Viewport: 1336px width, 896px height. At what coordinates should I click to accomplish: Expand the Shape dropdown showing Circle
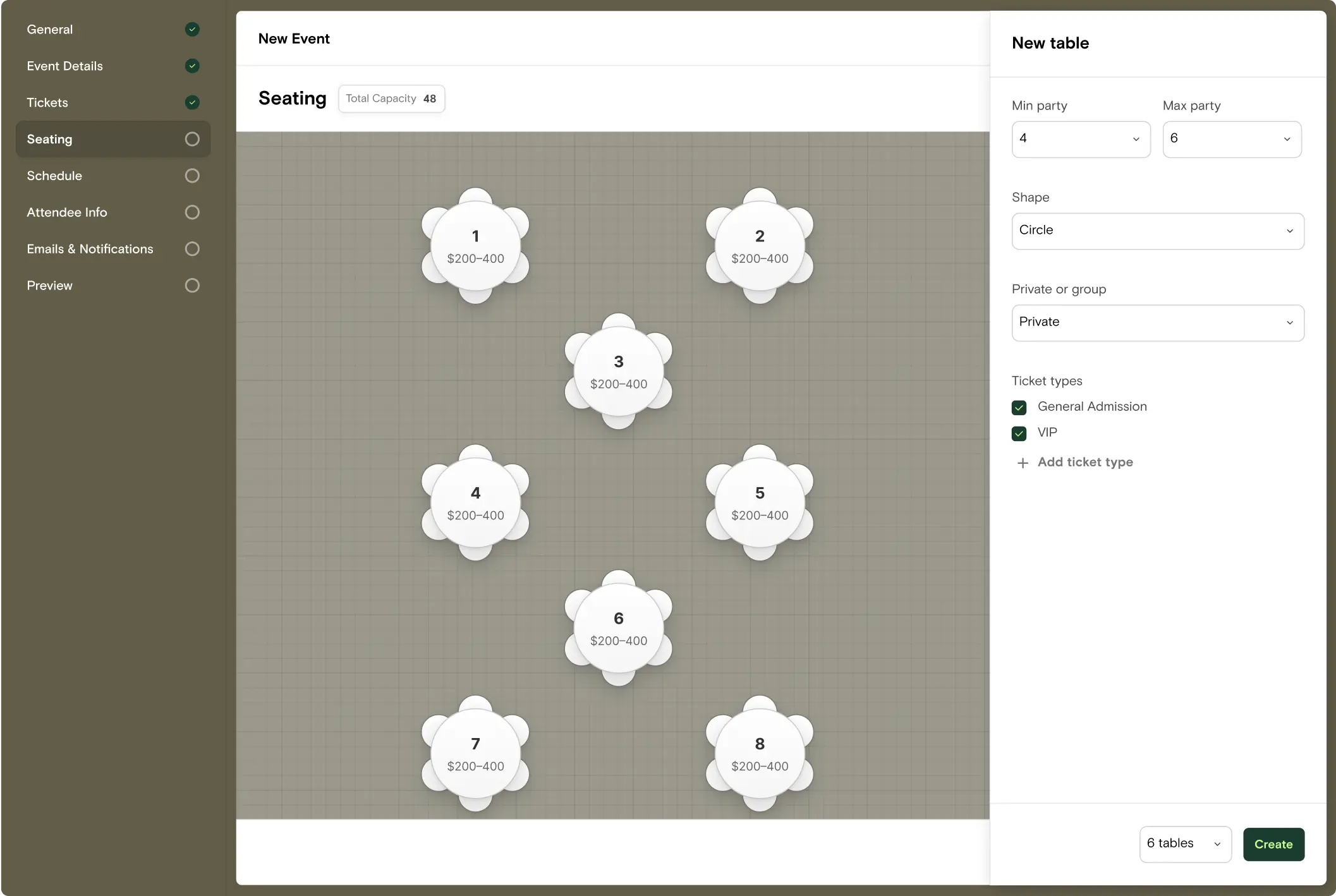click(1157, 231)
